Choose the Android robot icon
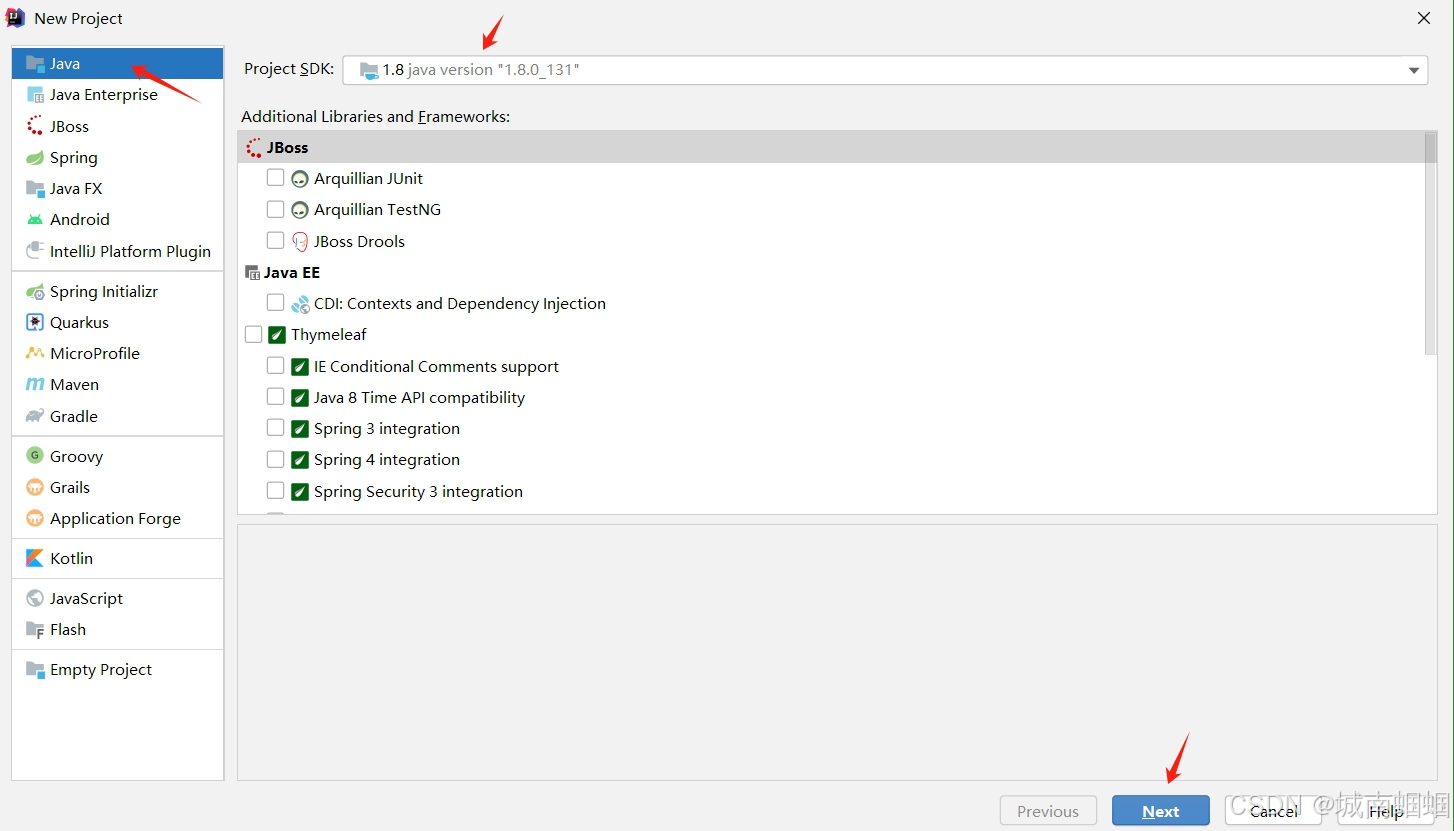 35,220
